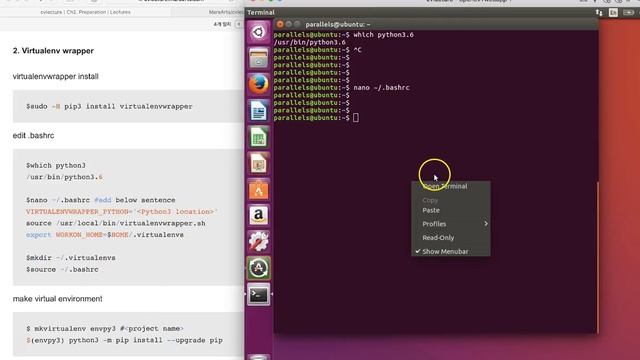Open Software Updater from the dock

coord(258,268)
